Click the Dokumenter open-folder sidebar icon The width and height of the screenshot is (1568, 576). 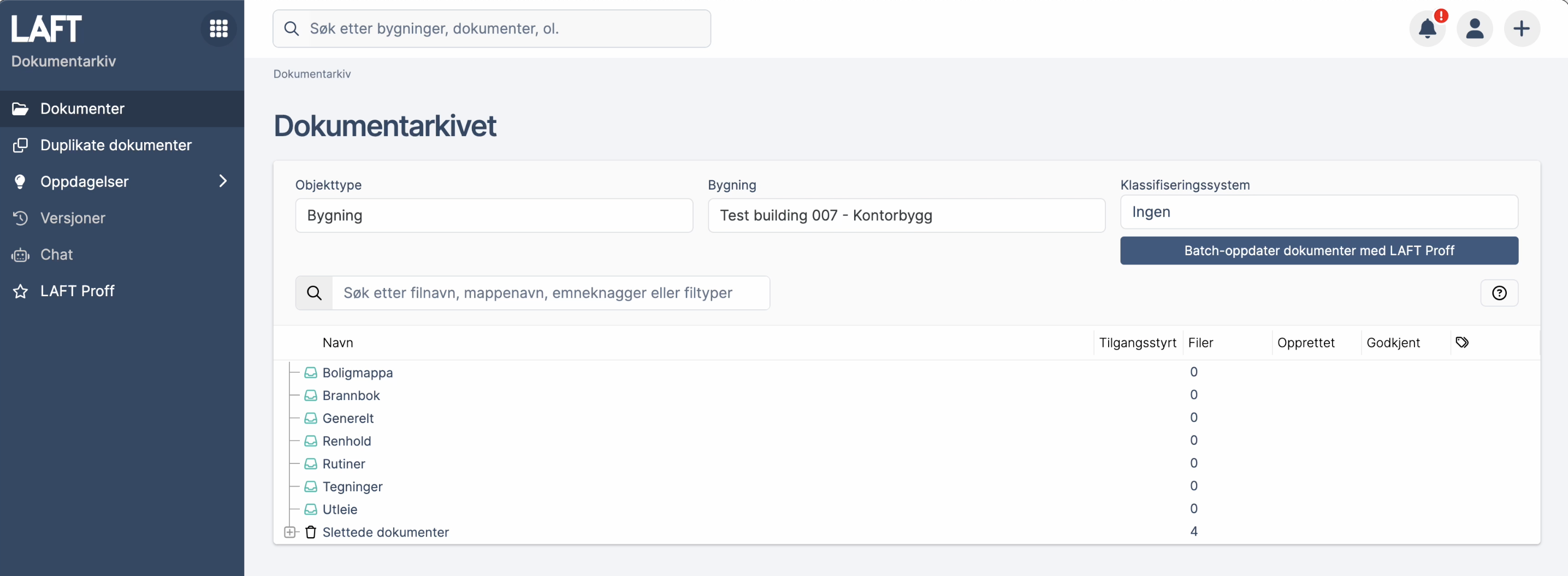[20, 109]
